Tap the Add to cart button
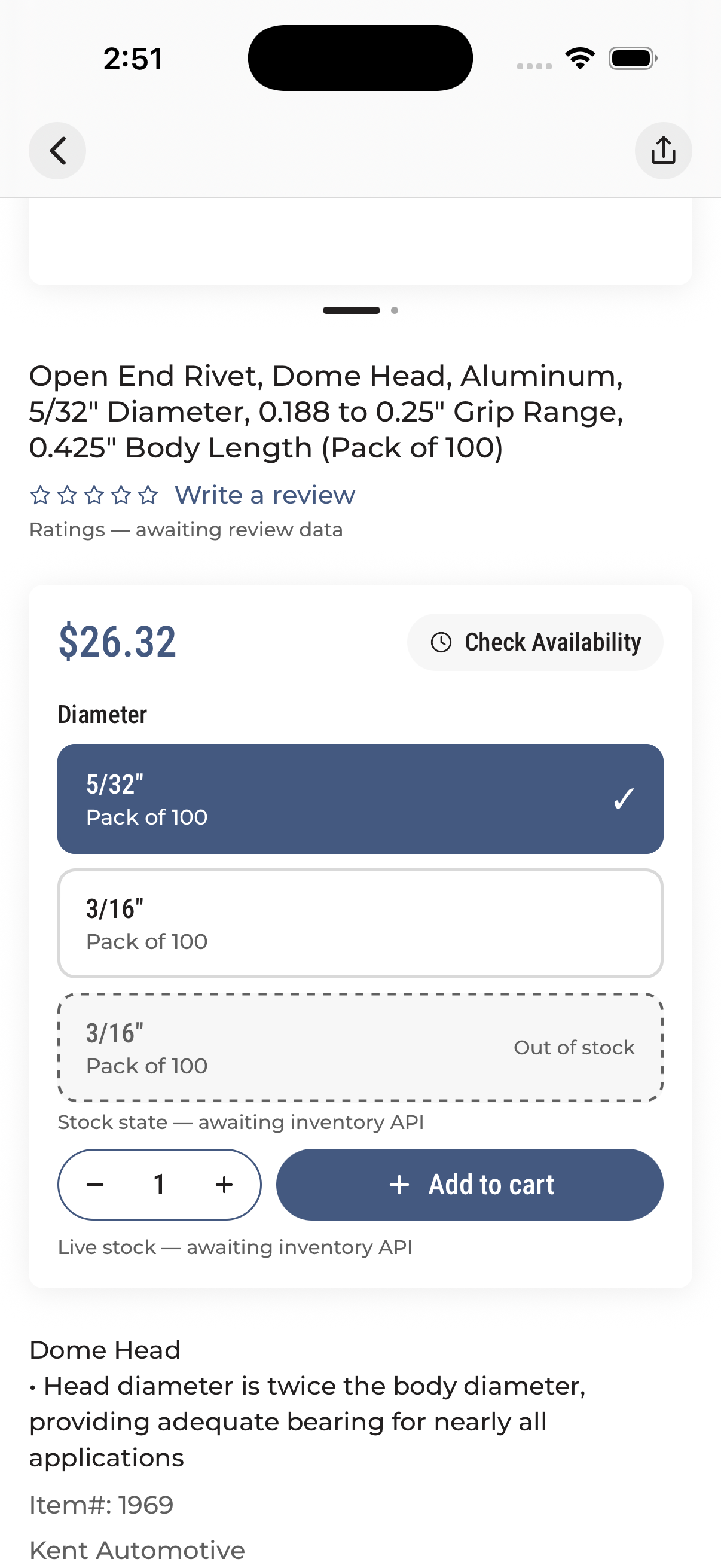Image resolution: width=721 pixels, height=1568 pixels. click(x=470, y=1185)
